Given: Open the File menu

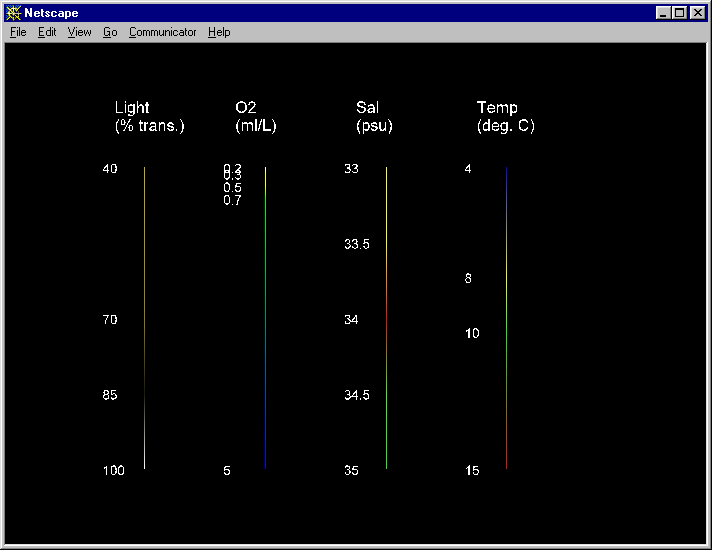Looking at the screenshot, I should (18, 32).
